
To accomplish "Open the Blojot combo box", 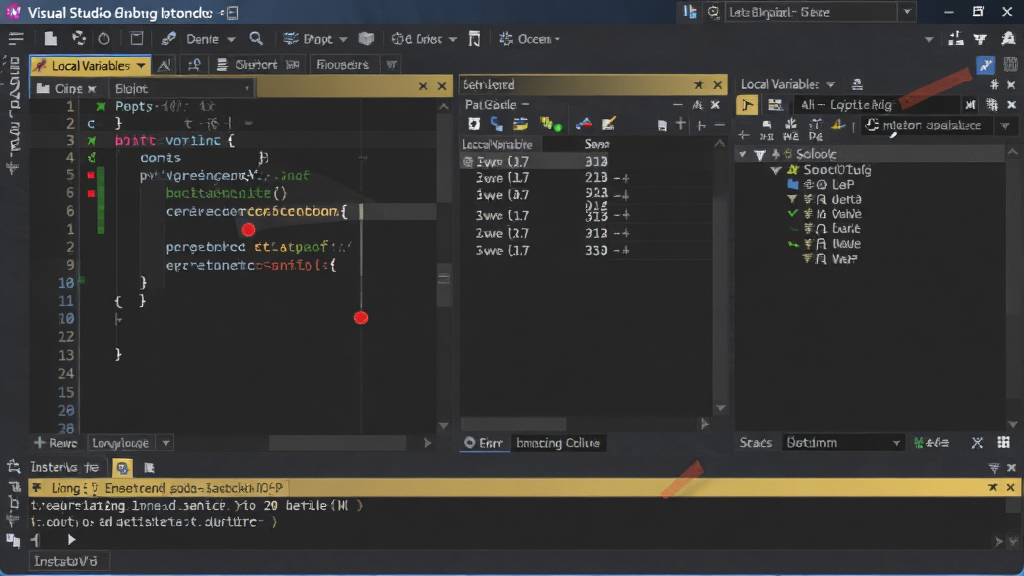I will click(x=182, y=88).
